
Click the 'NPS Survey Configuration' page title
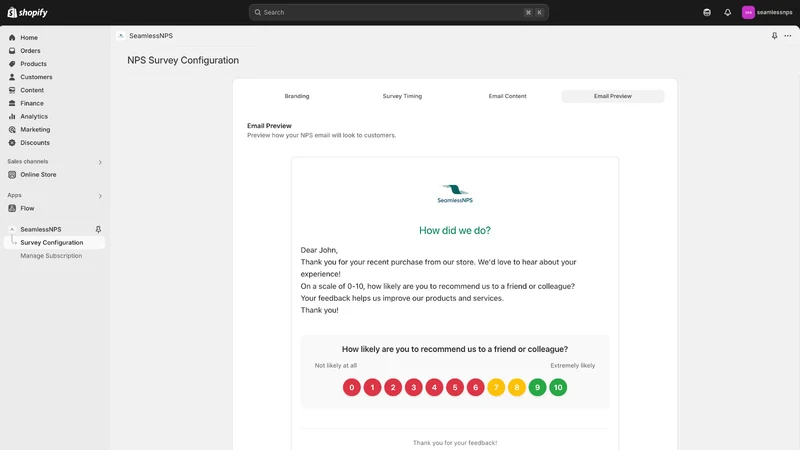point(183,60)
